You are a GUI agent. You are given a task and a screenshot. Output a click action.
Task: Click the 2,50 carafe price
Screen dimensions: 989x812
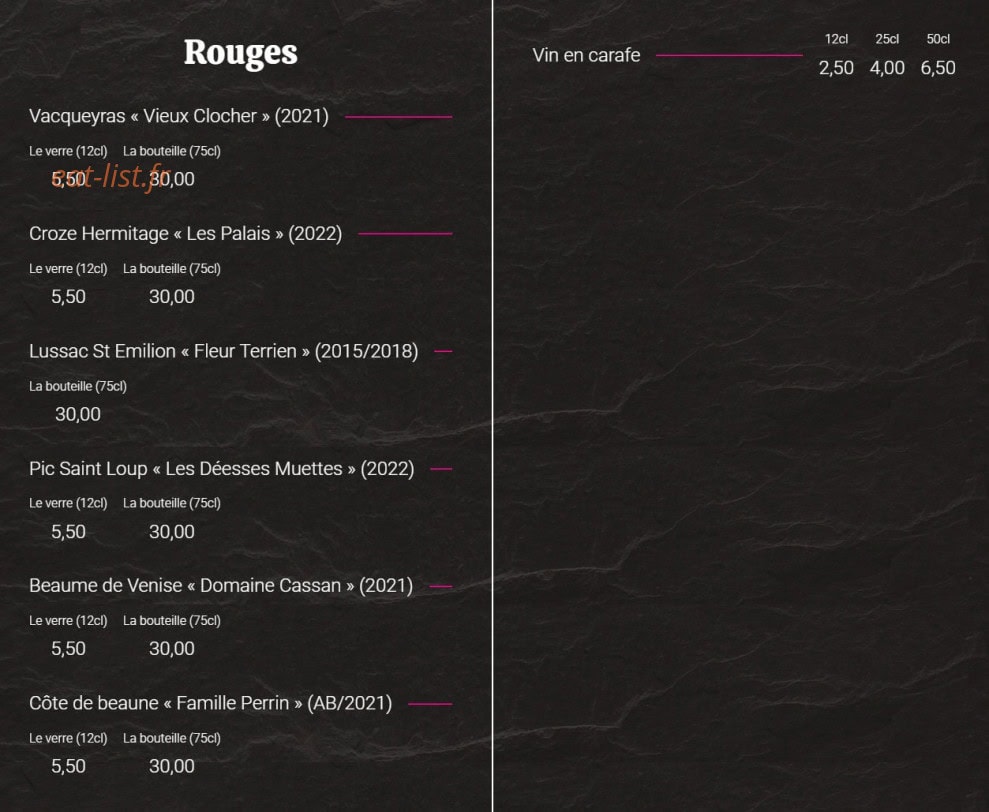tap(836, 68)
